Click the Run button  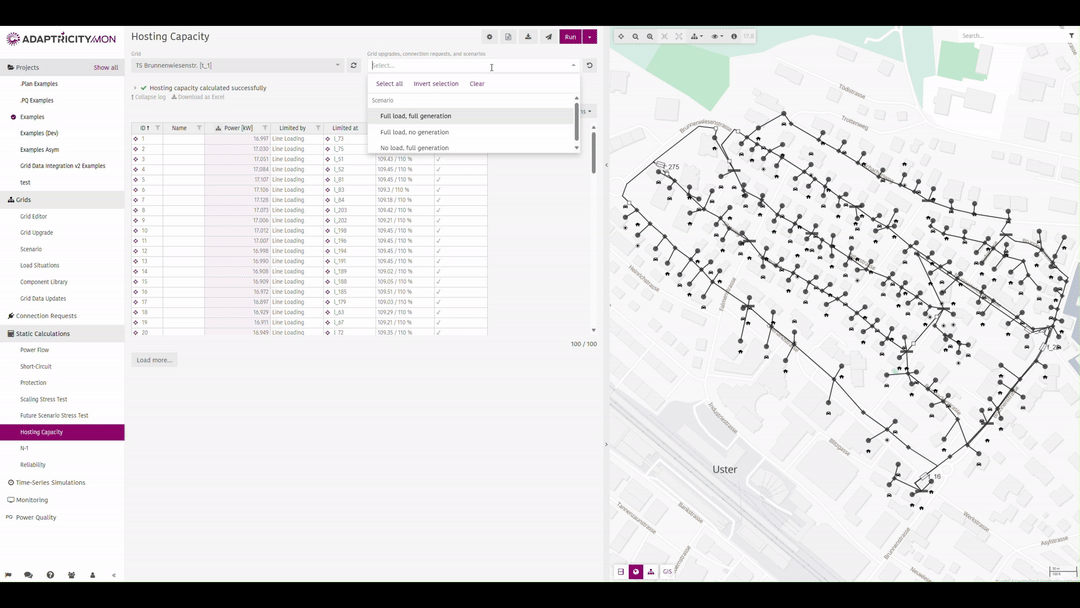(570, 37)
